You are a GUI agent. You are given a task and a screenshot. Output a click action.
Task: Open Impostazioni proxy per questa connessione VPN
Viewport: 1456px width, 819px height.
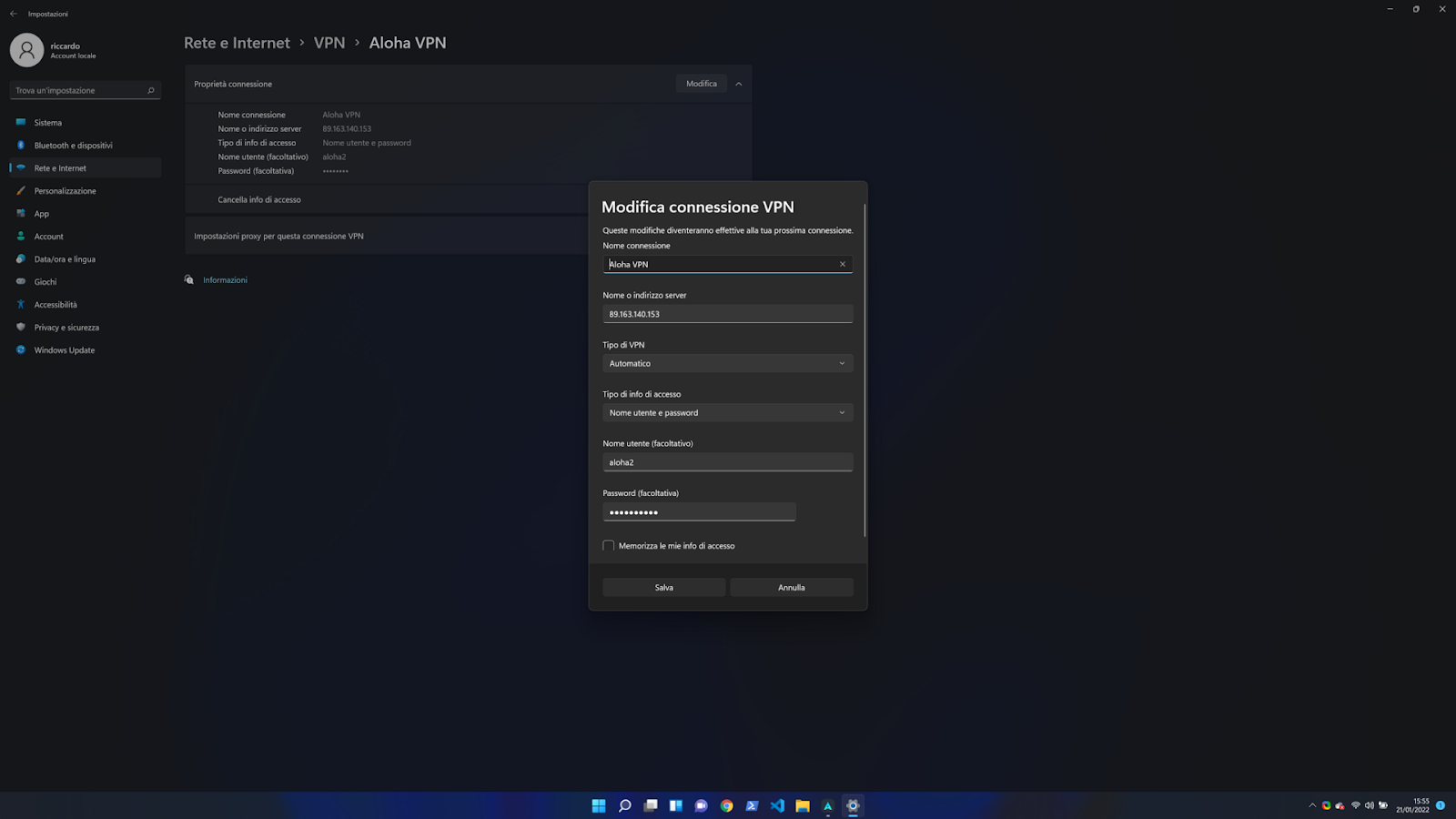[x=278, y=237]
